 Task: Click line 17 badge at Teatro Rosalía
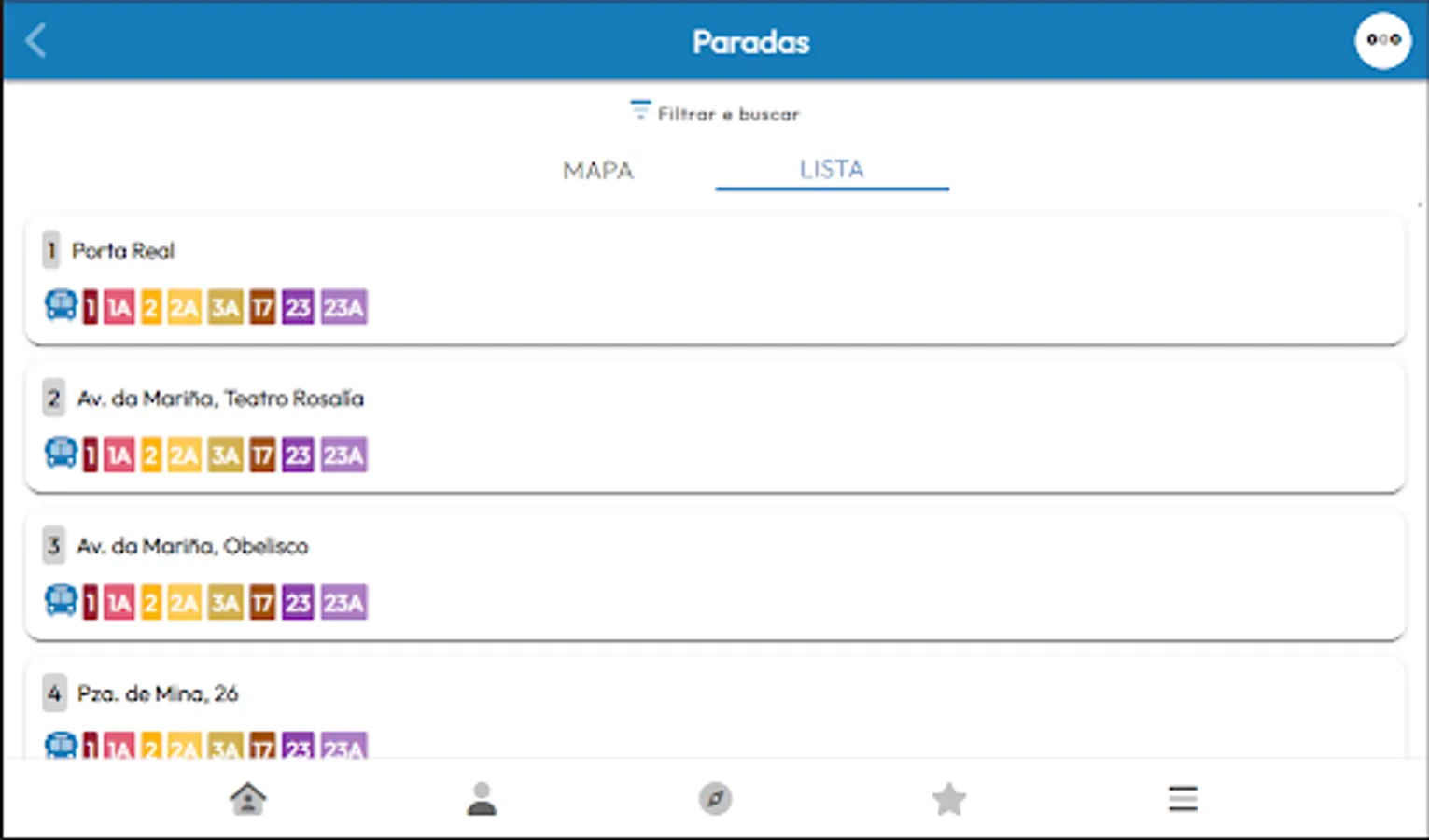click(262, 455)
